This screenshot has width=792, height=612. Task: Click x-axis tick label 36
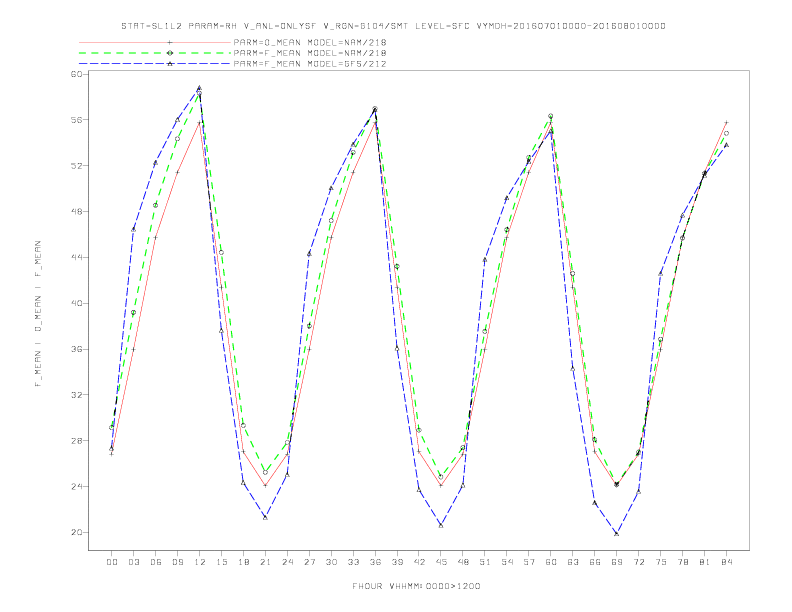coord(375,562)
